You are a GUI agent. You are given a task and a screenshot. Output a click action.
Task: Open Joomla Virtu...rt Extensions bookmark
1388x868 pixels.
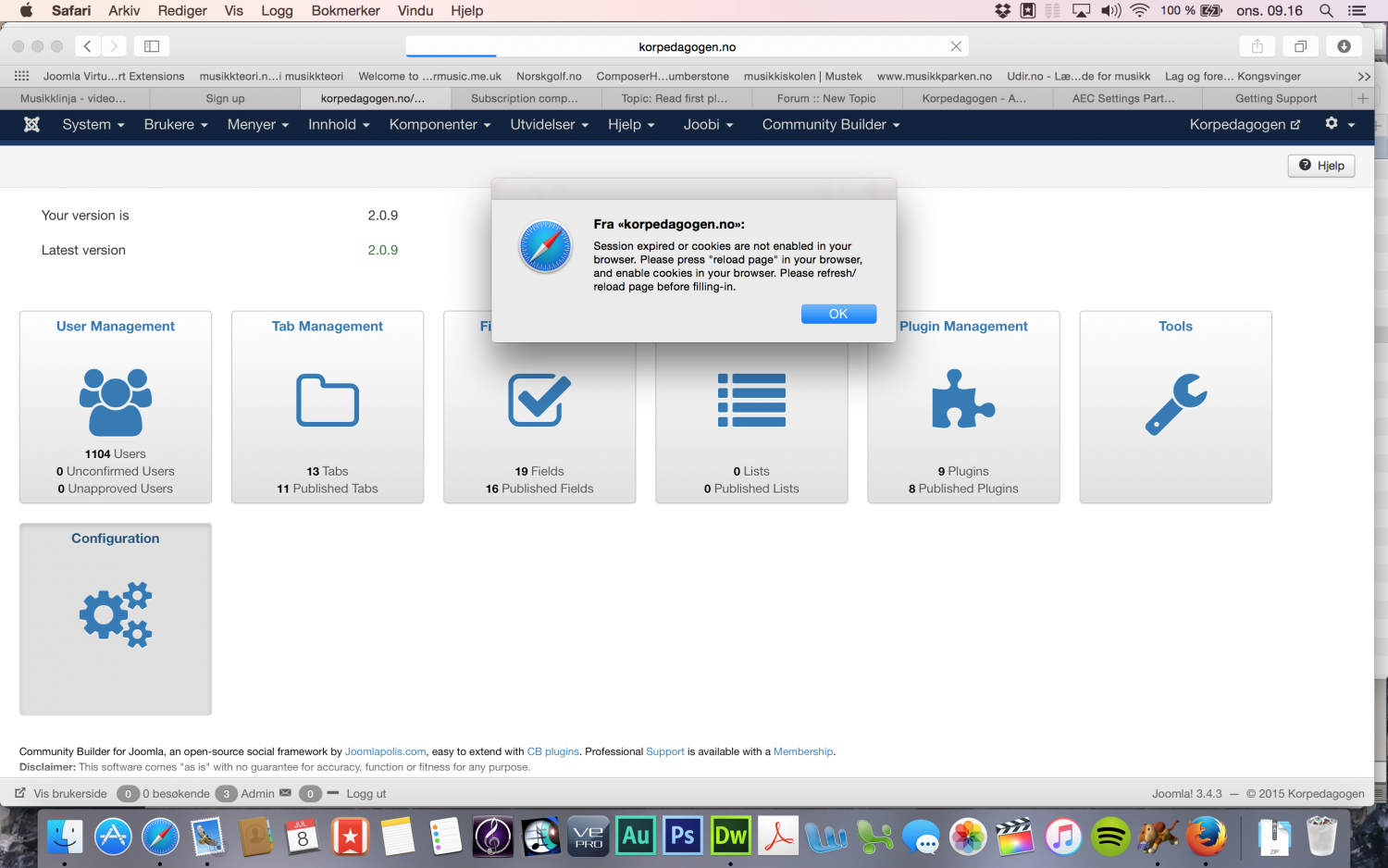click(114, 76)
